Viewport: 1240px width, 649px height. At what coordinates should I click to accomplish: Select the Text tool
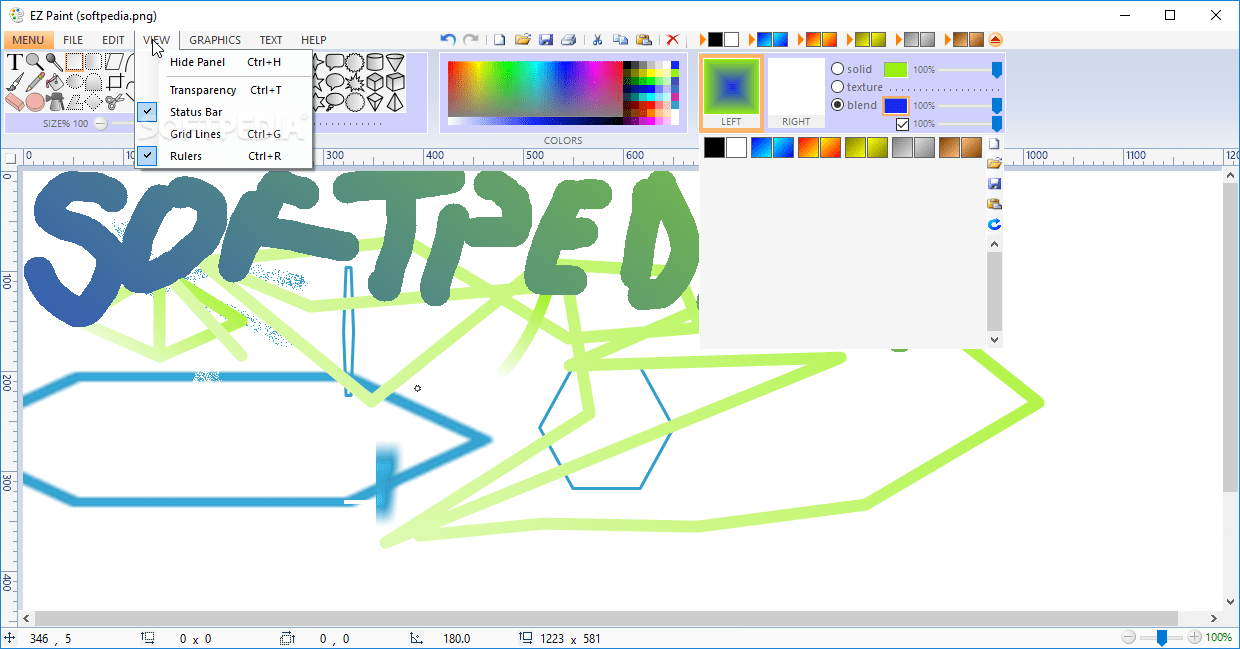pyautogui.click(x=15, y=62)
